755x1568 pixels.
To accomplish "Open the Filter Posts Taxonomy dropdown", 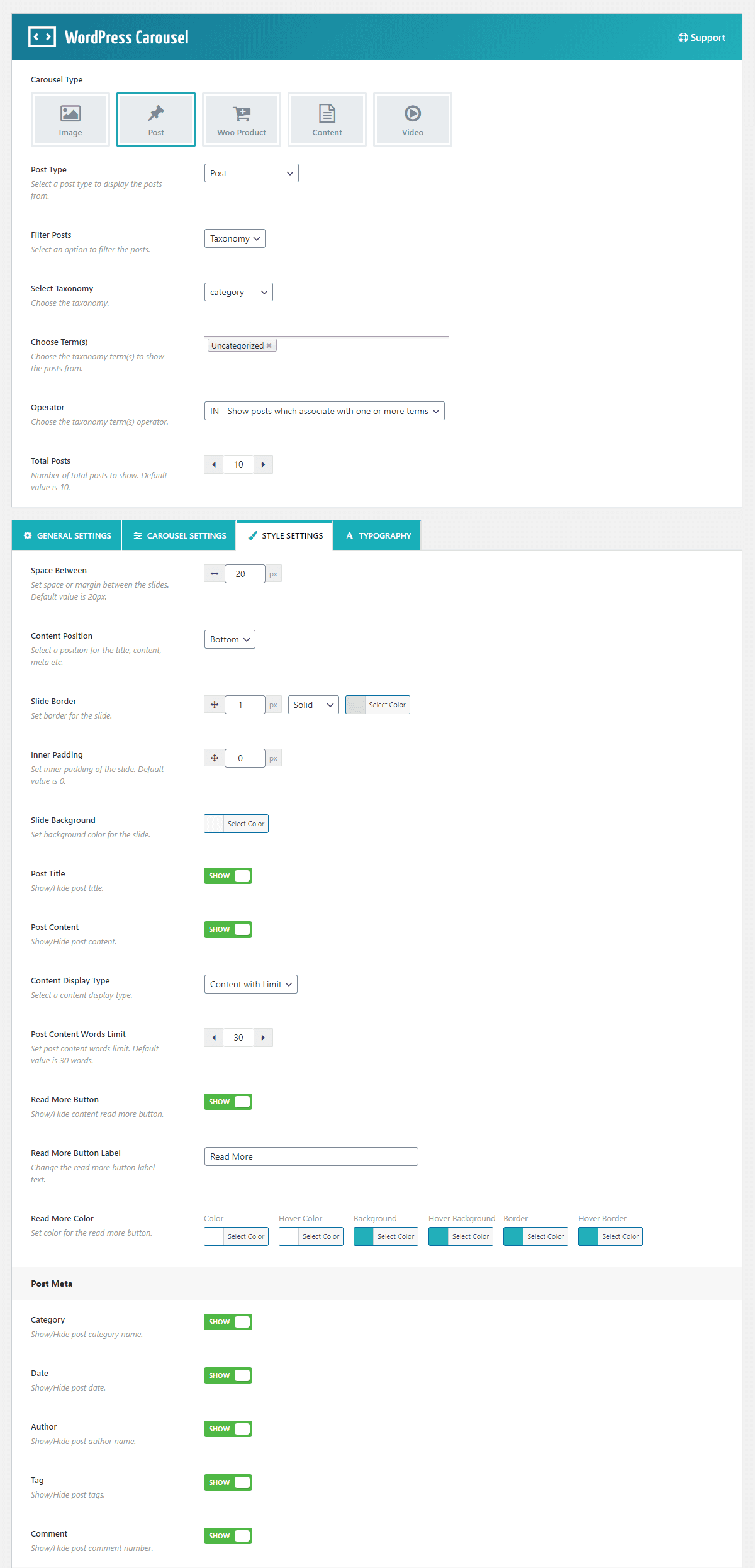I will (235, 238).
